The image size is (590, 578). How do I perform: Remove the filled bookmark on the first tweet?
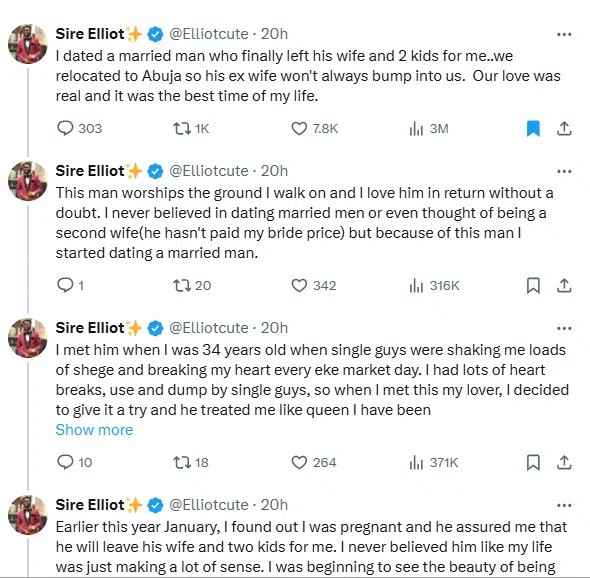[533, 128]
